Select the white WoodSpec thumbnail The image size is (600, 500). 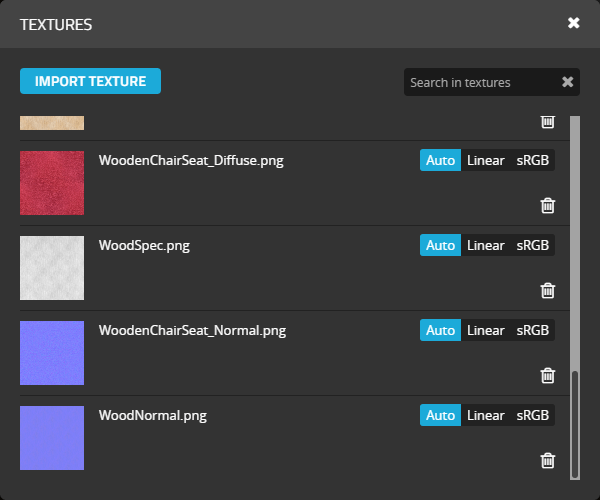pos(52,268)
